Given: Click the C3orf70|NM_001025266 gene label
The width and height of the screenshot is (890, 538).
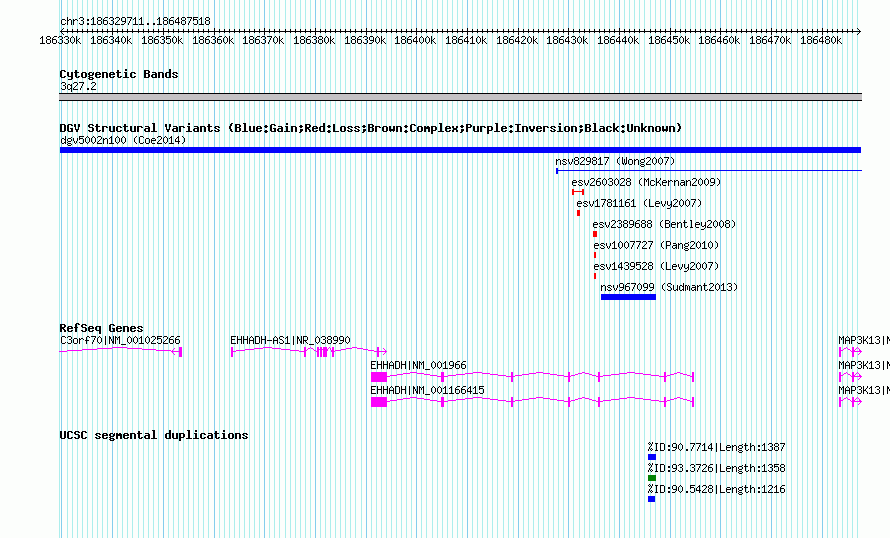Looking at the screenshot, I should [x=120, y=341].
